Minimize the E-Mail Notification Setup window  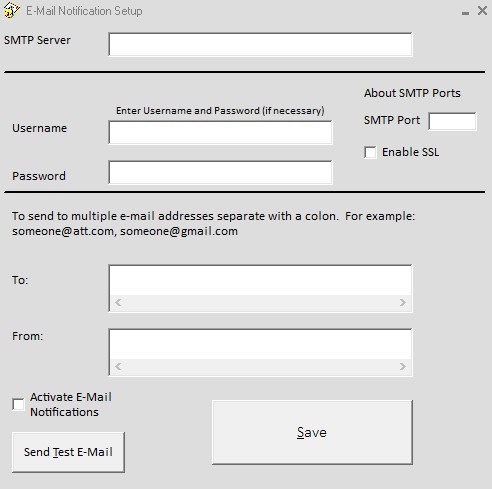point(465,13)
